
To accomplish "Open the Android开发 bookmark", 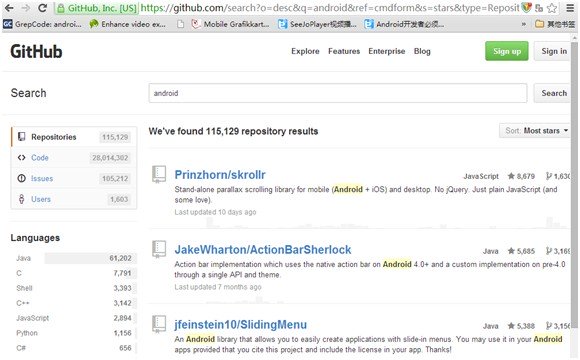I will coord(404,24).
